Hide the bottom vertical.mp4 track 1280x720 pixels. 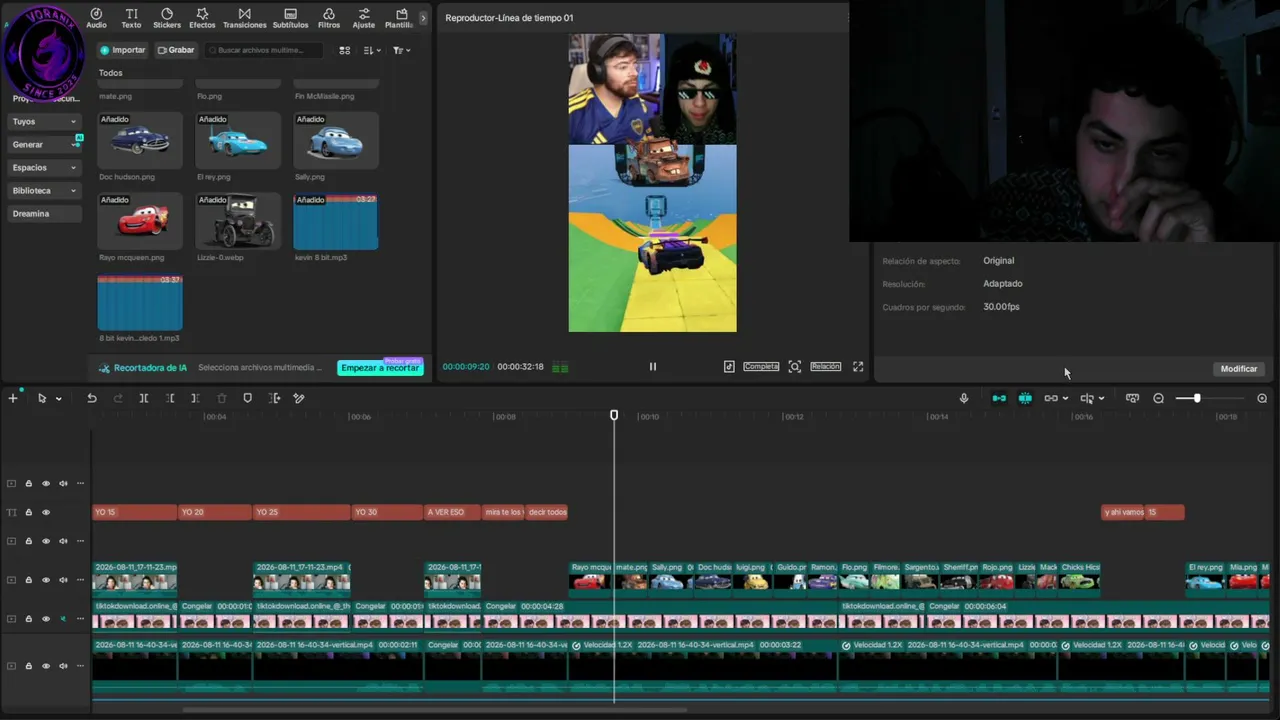tap(46, 666)
